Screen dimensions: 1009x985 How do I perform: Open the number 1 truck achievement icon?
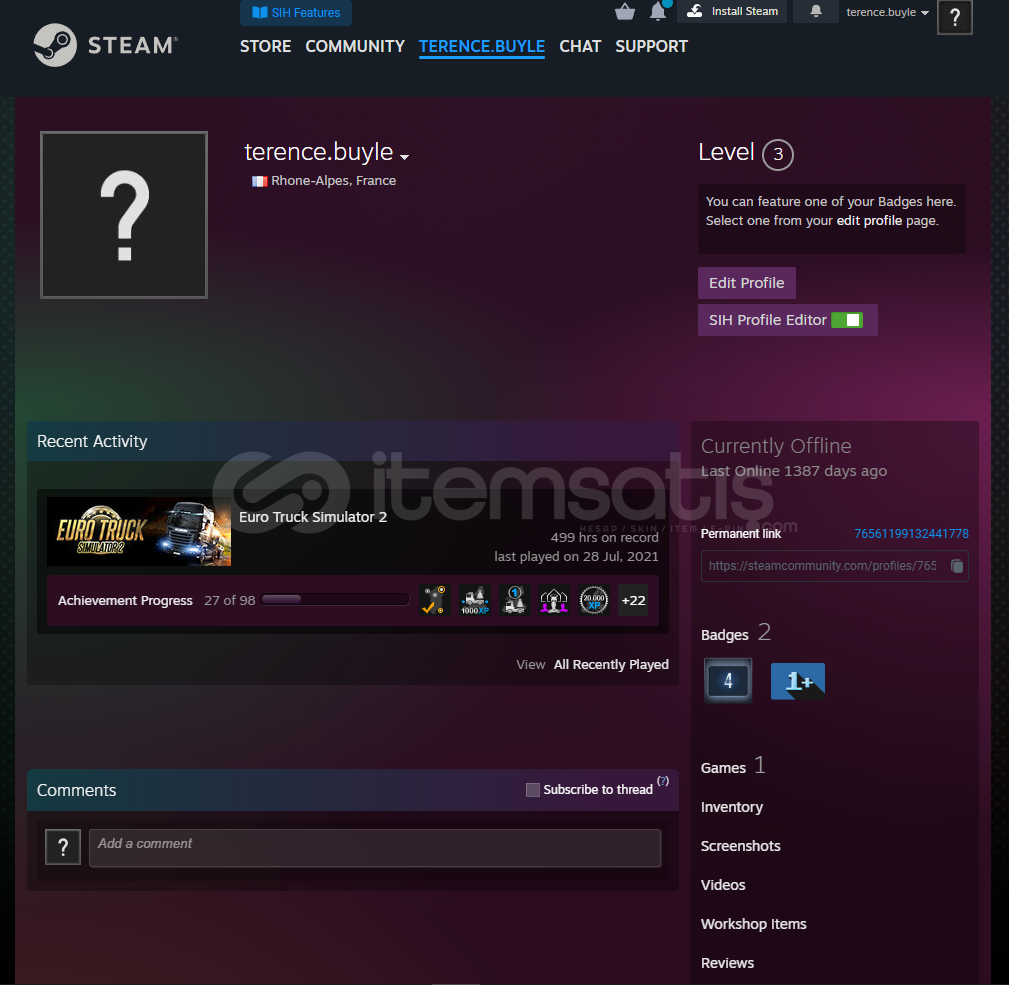(x=515, y=600)
